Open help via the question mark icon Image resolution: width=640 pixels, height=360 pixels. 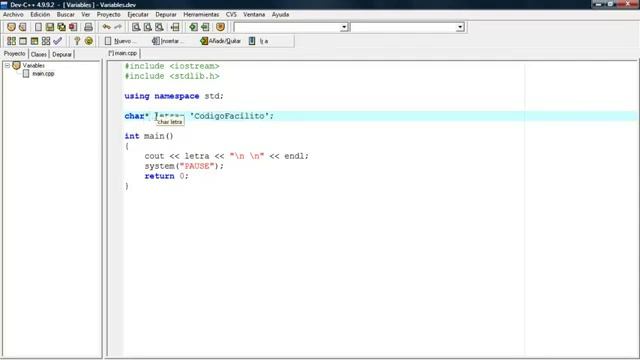pyautogui.click(x=77, y=41)
